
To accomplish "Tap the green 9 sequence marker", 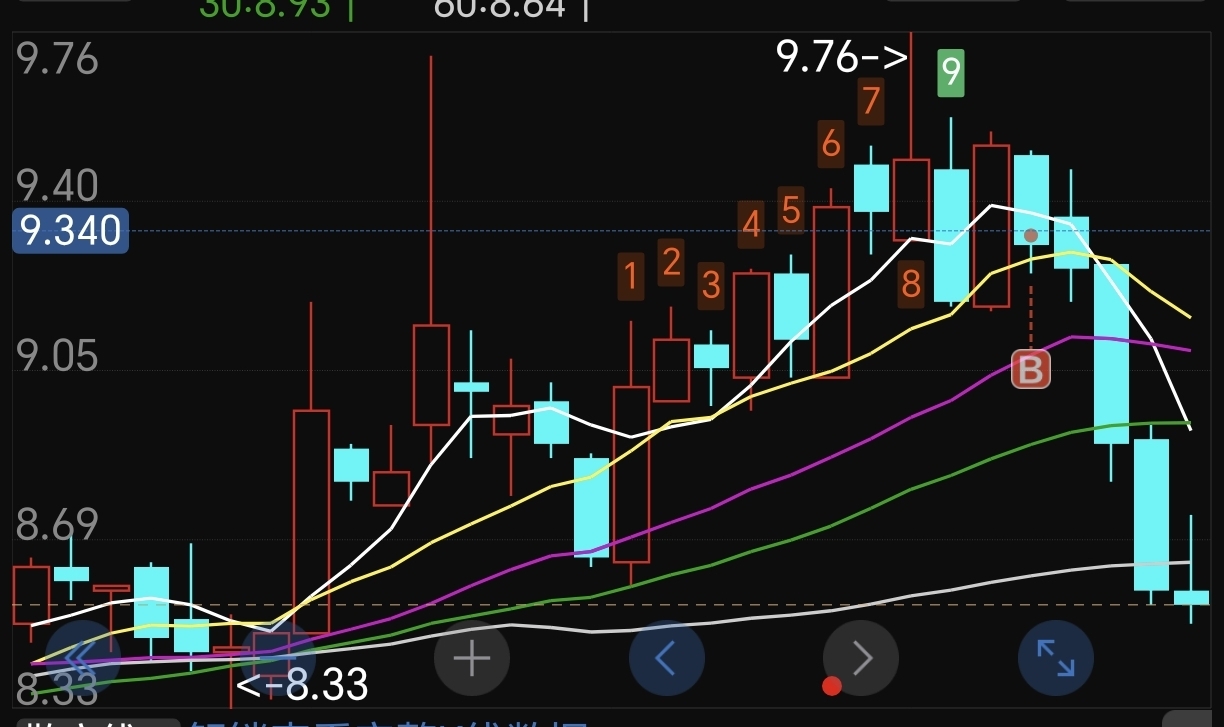I will (x=951, y=72).
